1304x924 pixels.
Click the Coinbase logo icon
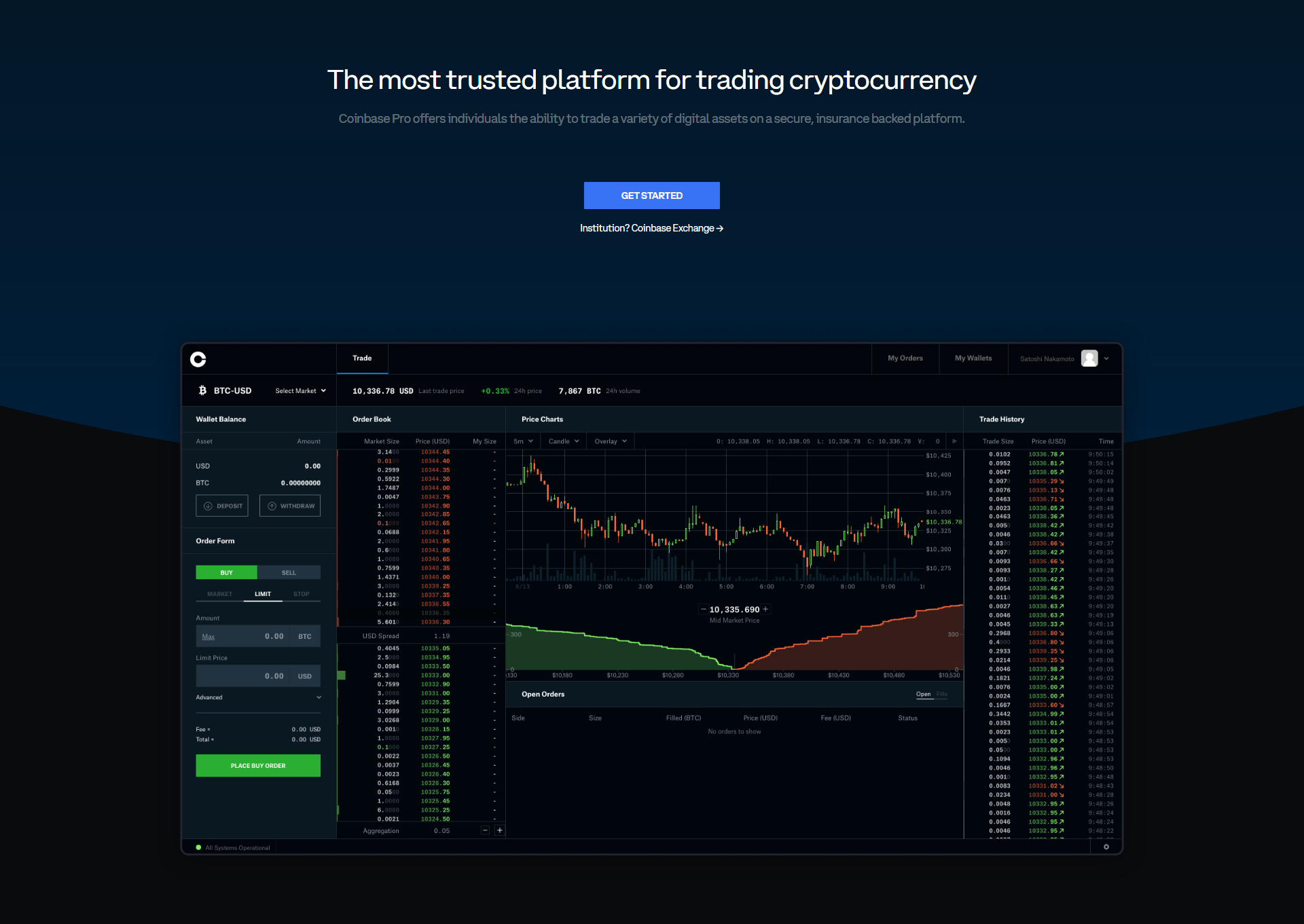(x=198, y=359)
